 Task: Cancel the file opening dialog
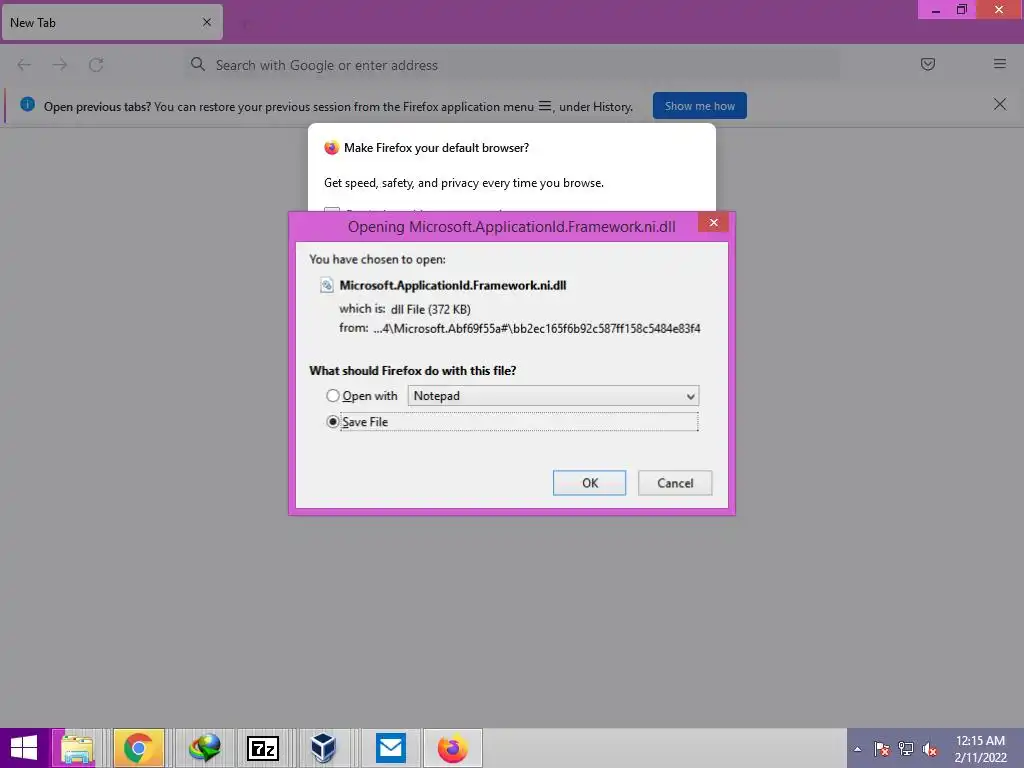(x=675, y=483)
